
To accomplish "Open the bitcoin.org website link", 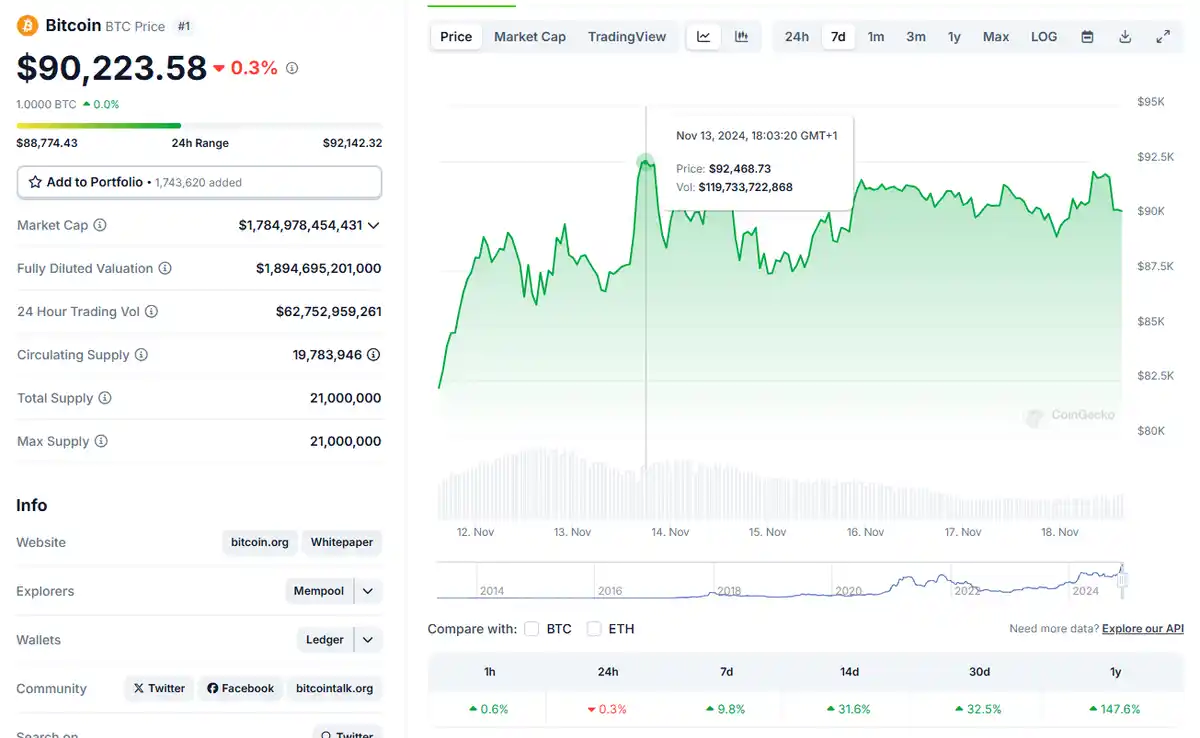I will click(x=260, y=542).
